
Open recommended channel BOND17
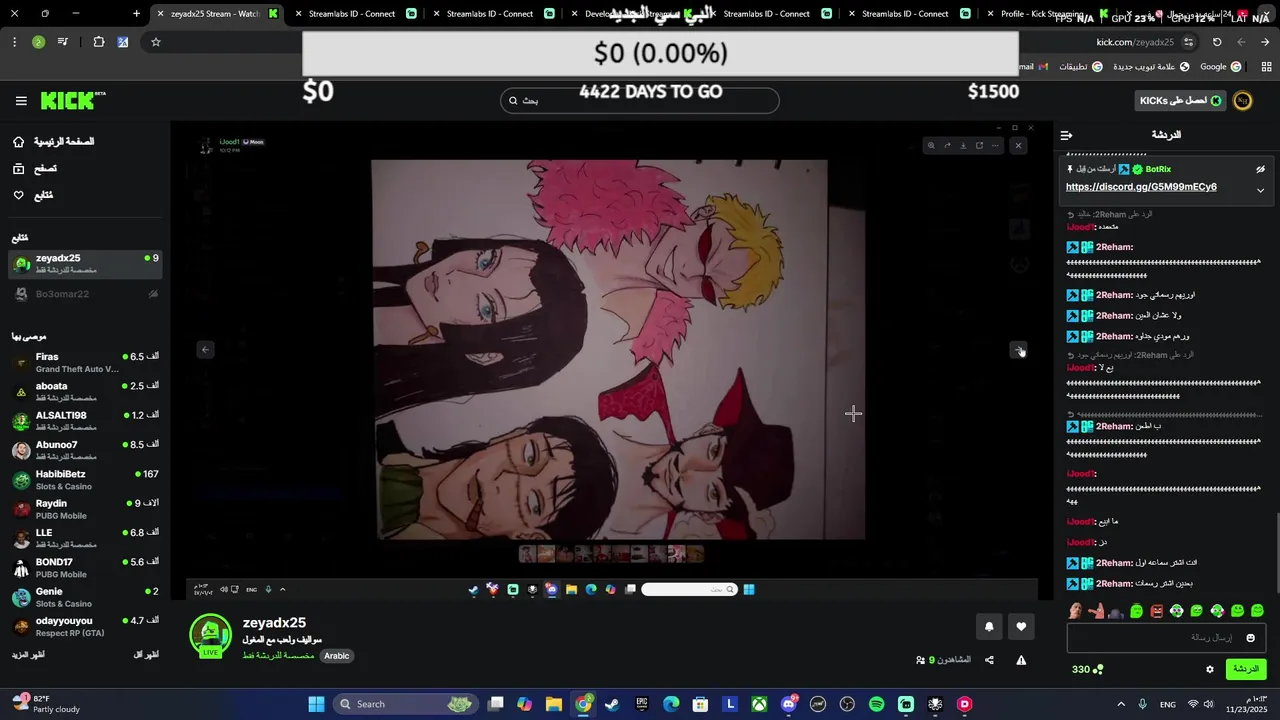(x=85, y=568)
